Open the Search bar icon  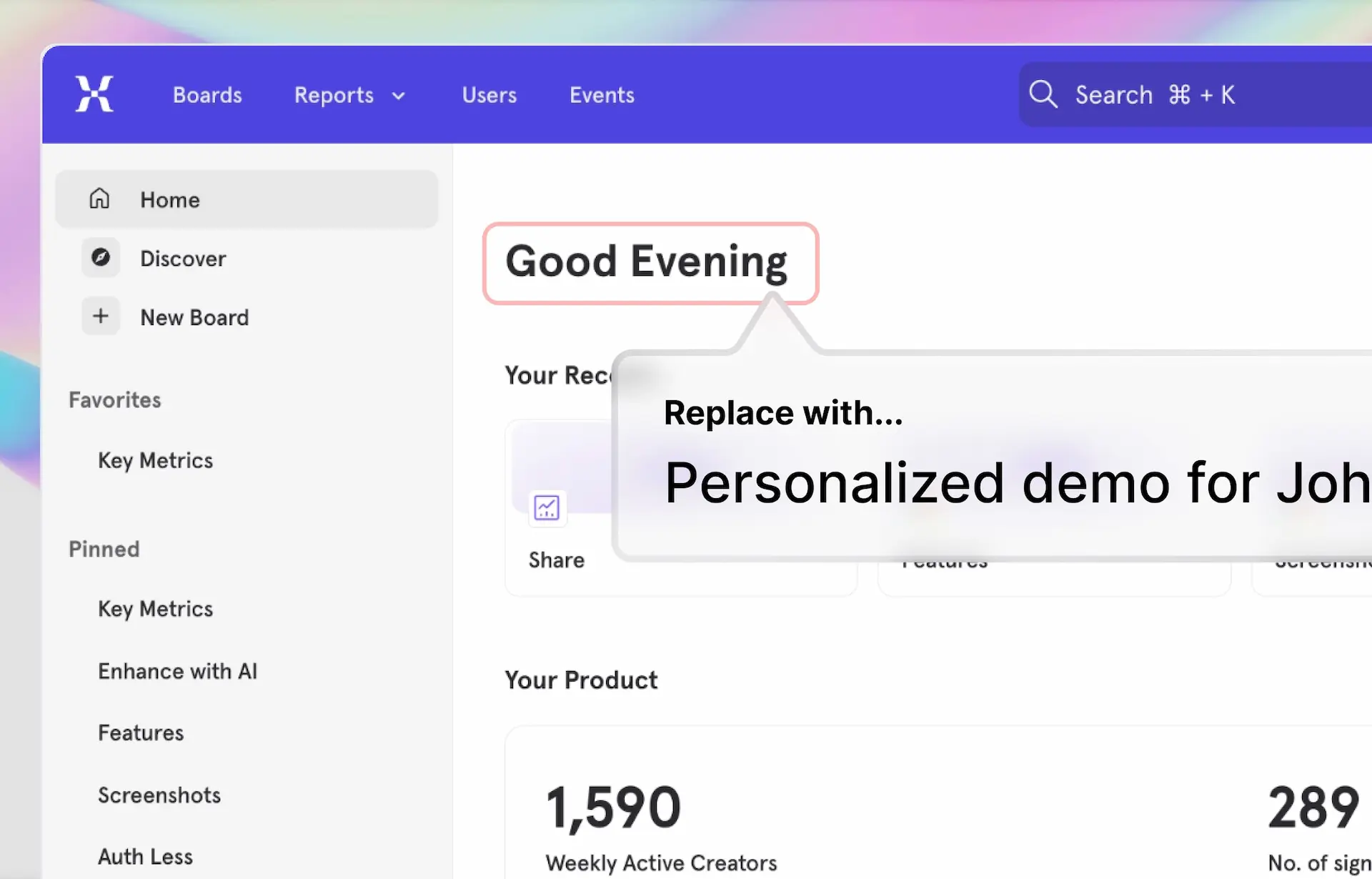pos(1045,94)
